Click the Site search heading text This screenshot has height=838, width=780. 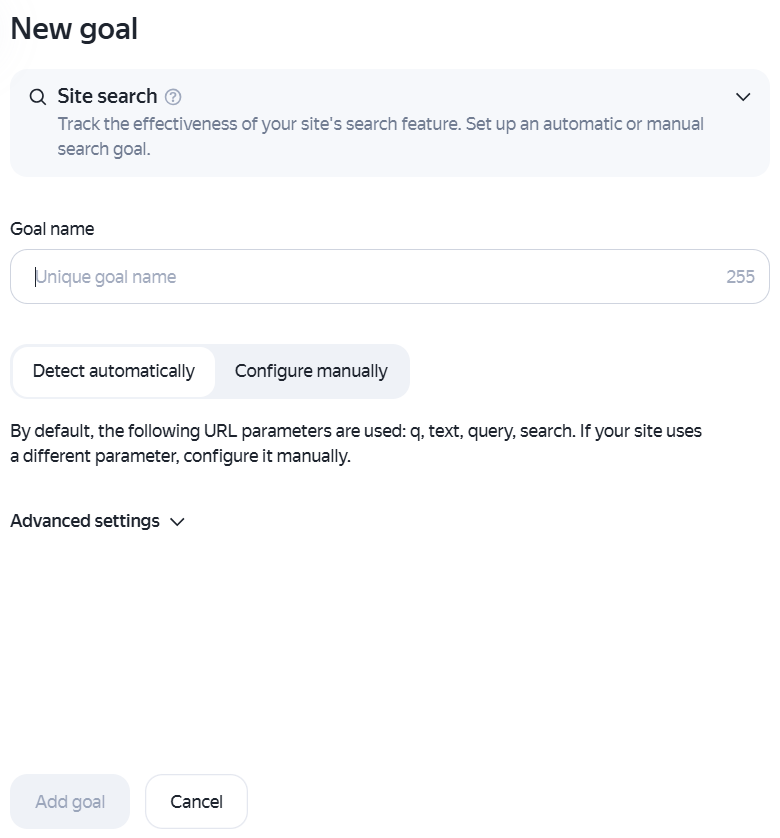[107, 96]
